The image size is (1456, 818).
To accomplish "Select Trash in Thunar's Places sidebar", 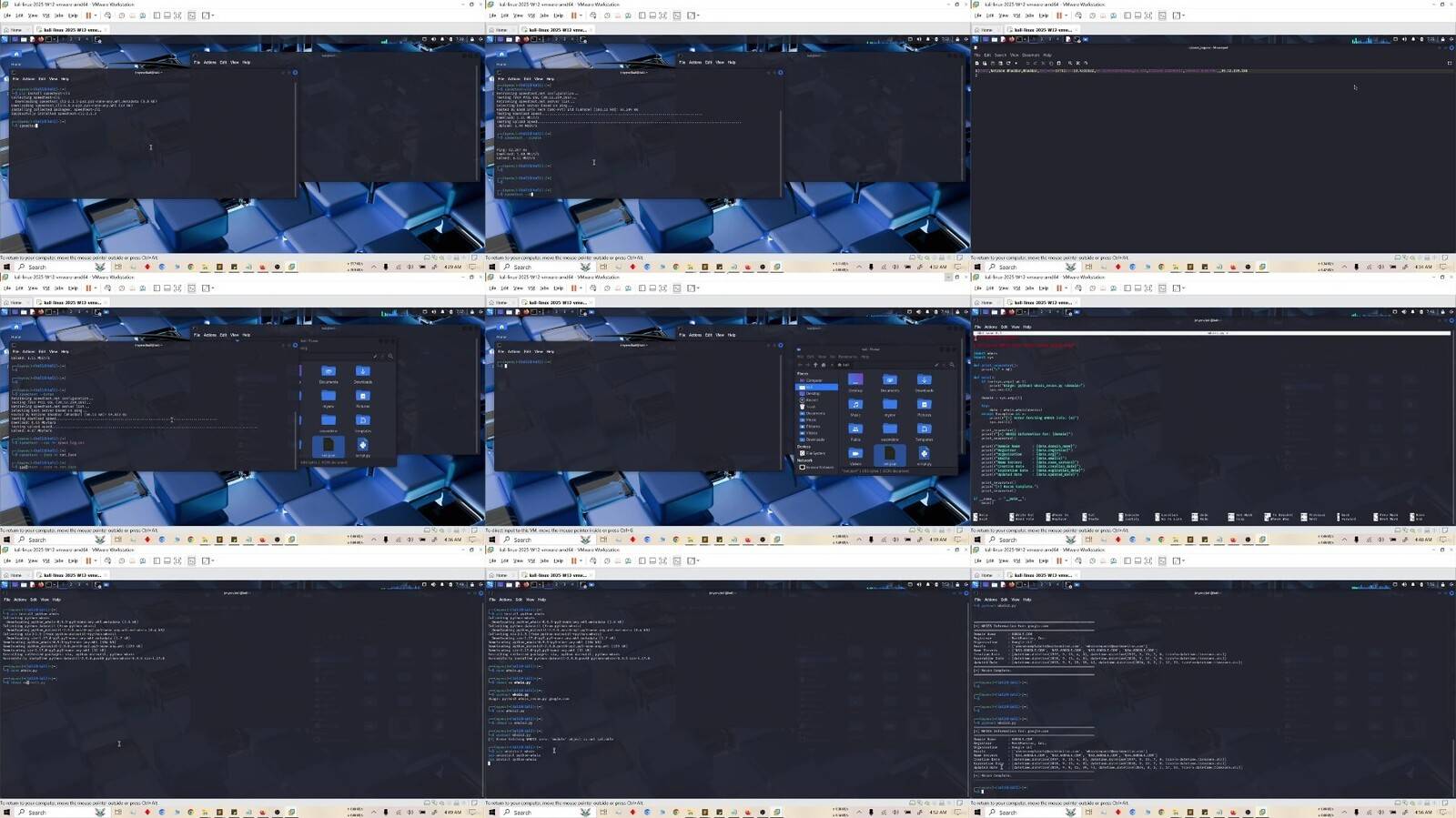I will tap(808, 407).
